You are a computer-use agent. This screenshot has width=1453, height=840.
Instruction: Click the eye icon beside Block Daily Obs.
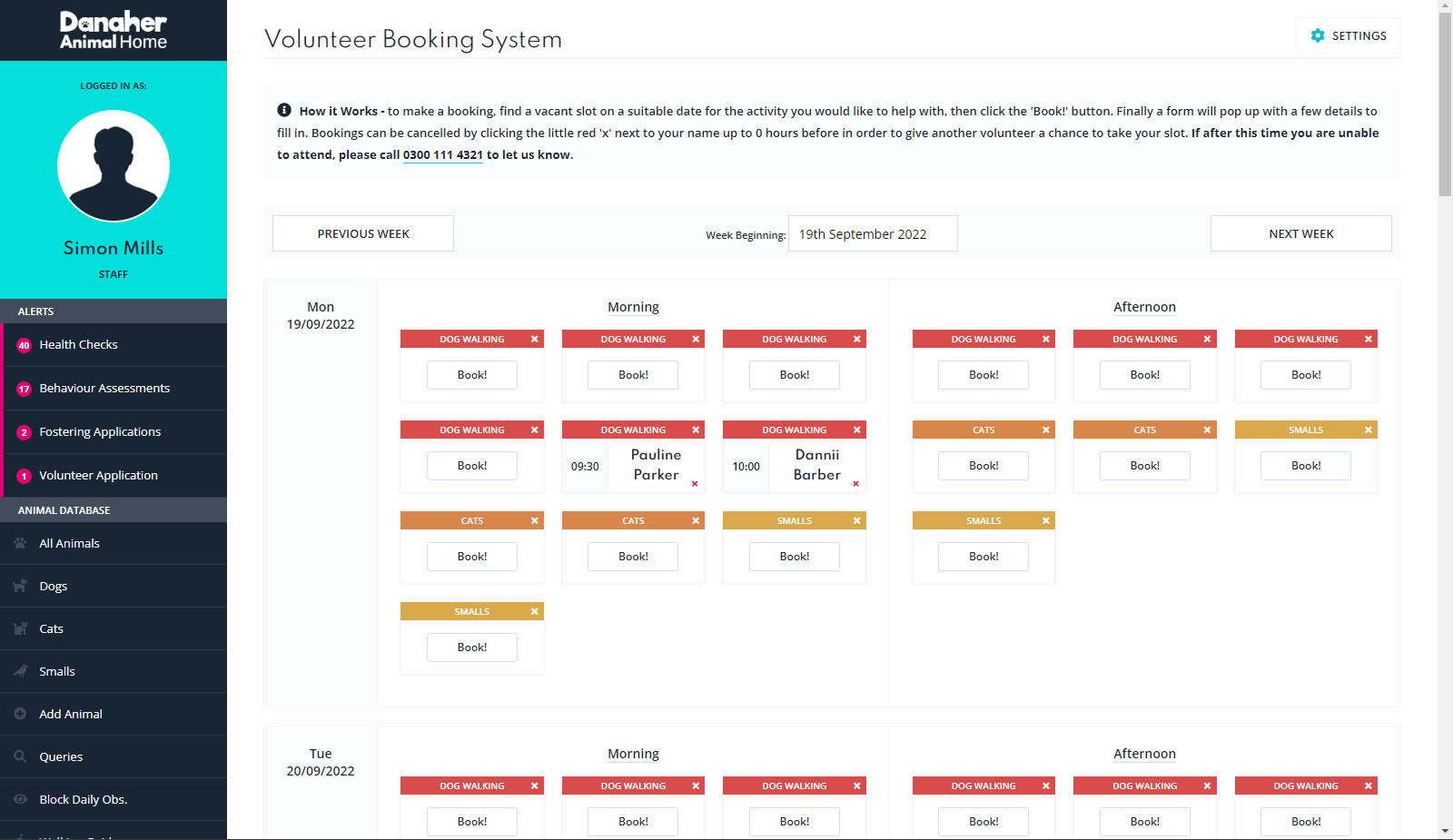pyautogui.click(x=20, y=799)
